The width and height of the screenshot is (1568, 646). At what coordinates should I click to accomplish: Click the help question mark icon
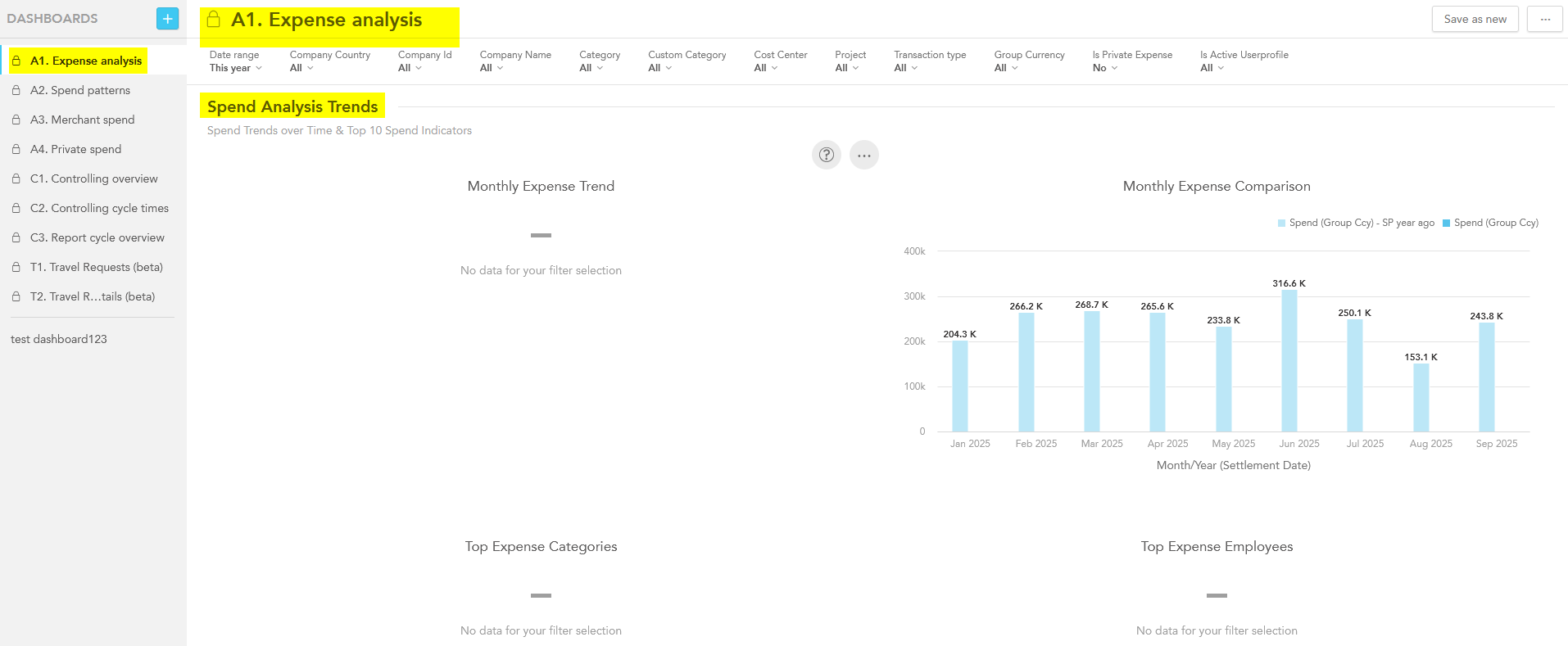point(826,155)
